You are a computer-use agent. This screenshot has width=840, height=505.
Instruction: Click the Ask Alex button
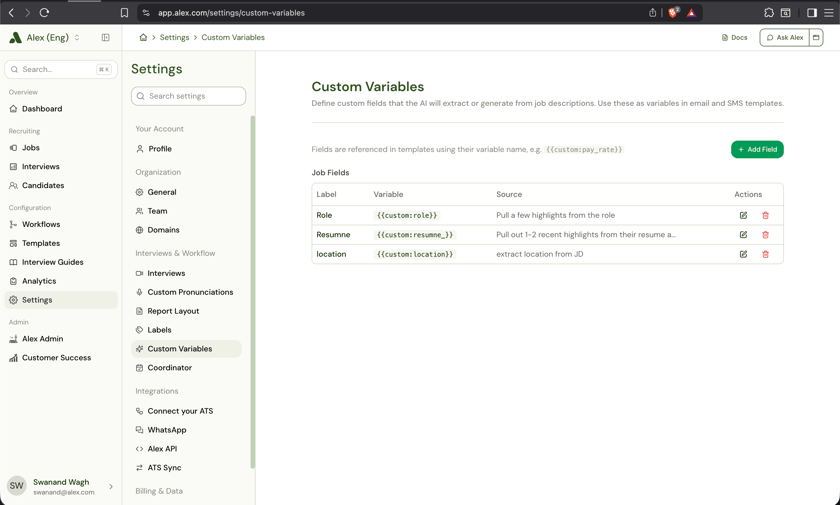784,37
